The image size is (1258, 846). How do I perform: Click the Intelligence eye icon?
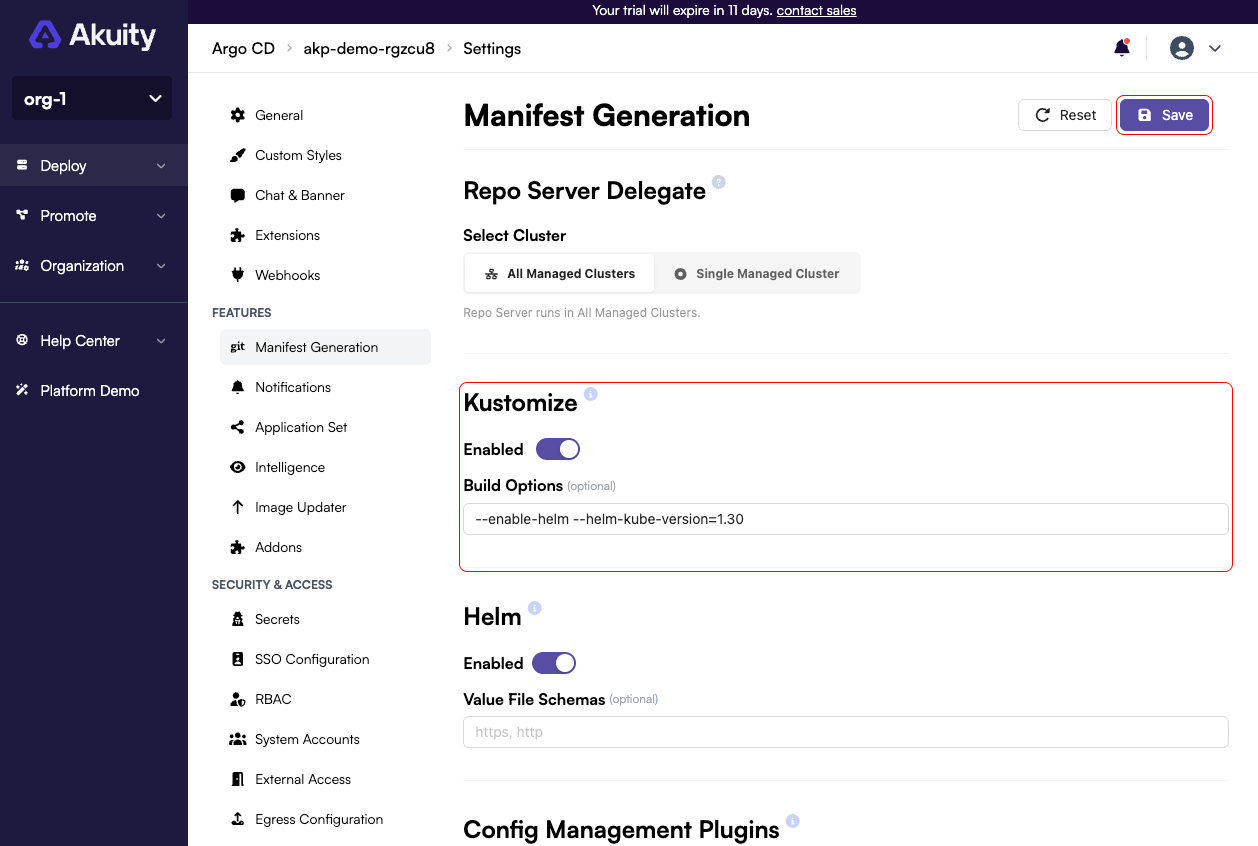click(238, 467)
